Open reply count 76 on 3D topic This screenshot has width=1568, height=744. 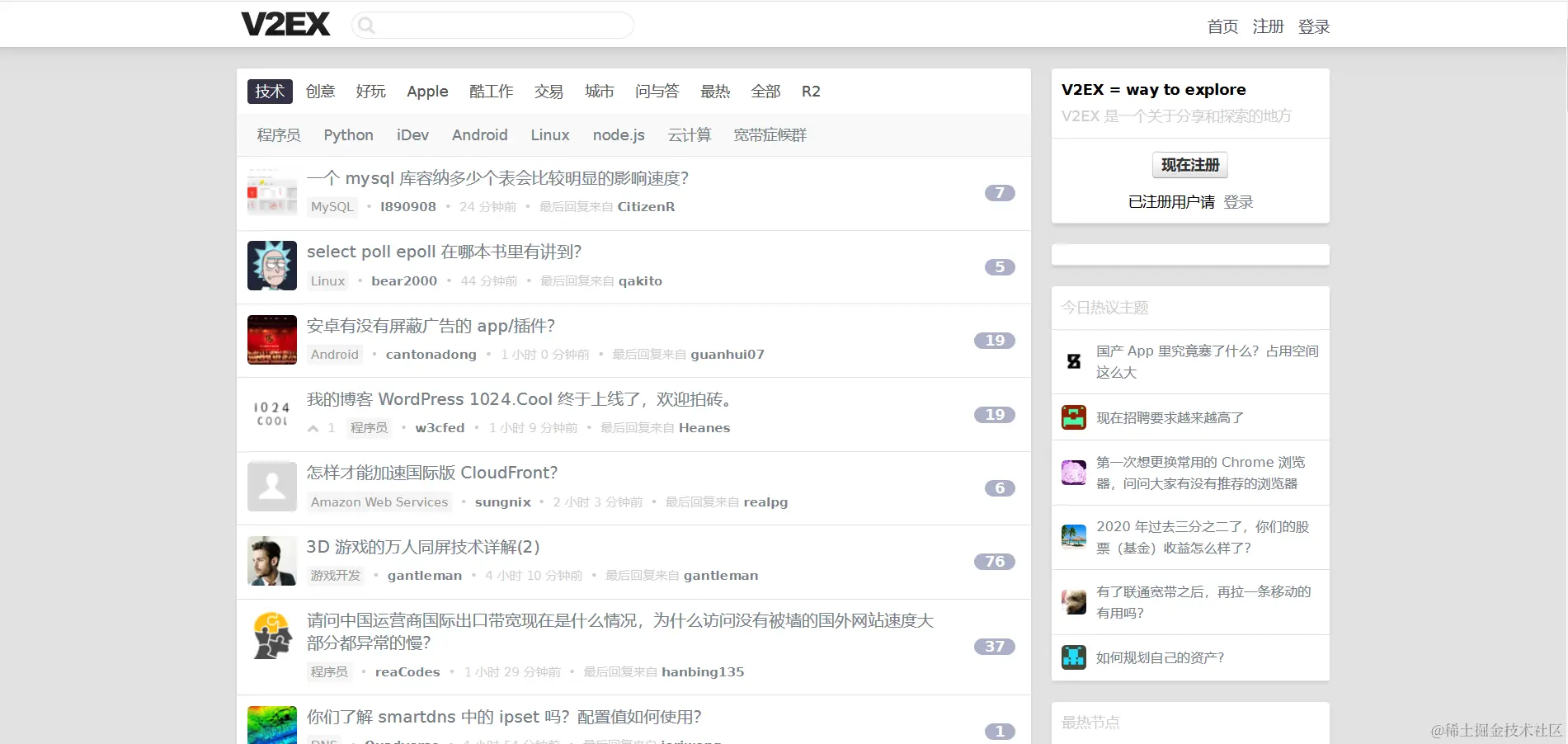point(995,562)
